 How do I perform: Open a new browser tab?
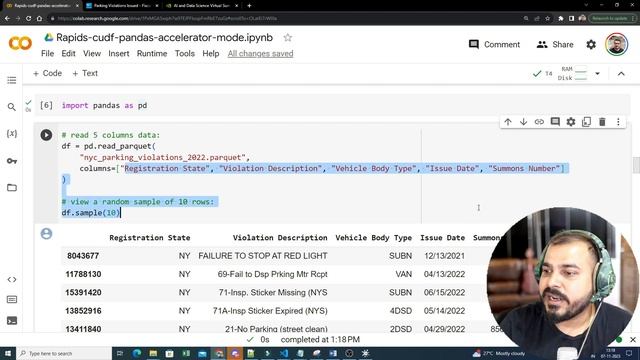point(249,6)
